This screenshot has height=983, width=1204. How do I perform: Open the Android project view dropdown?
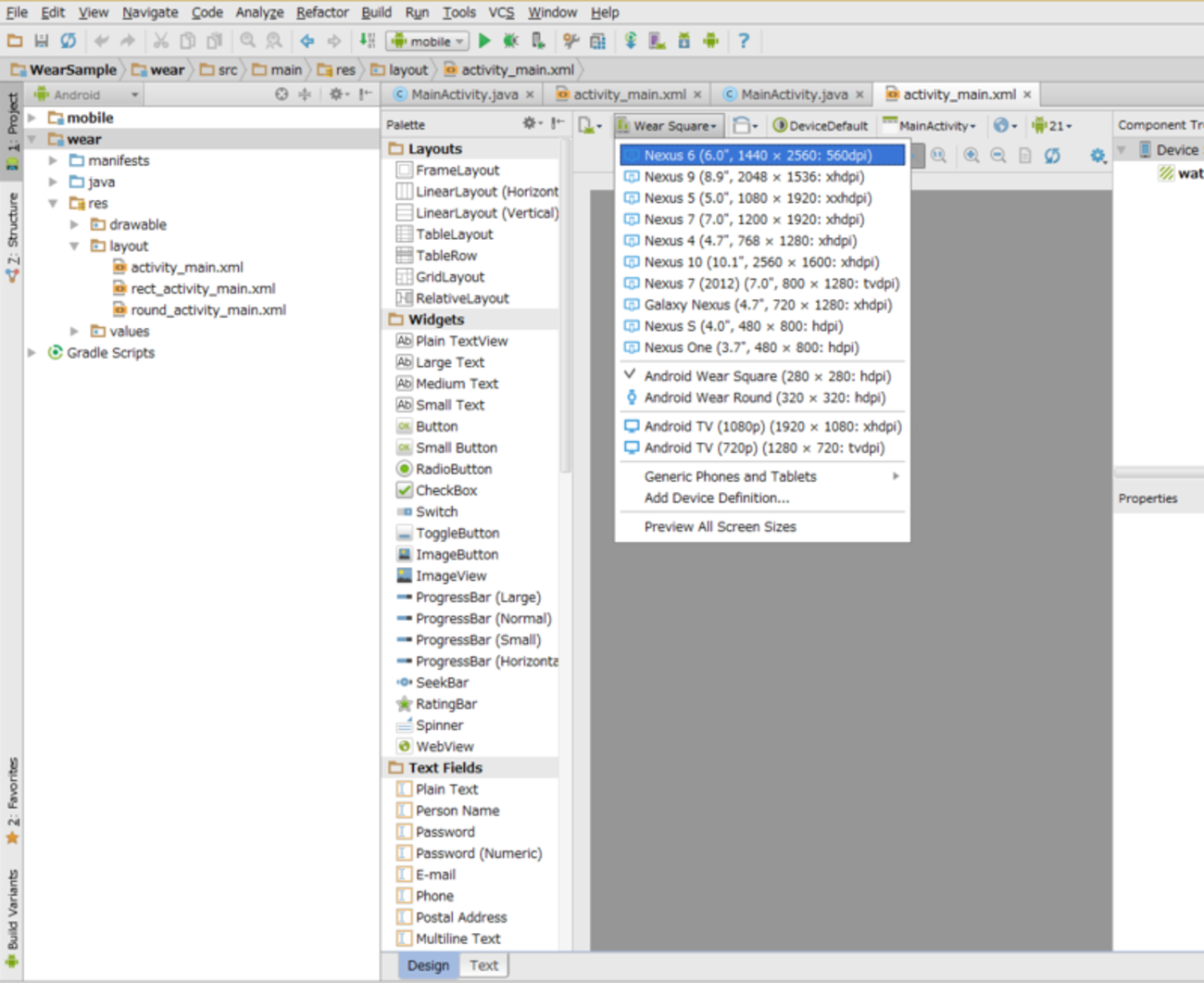tap(86, 95)
